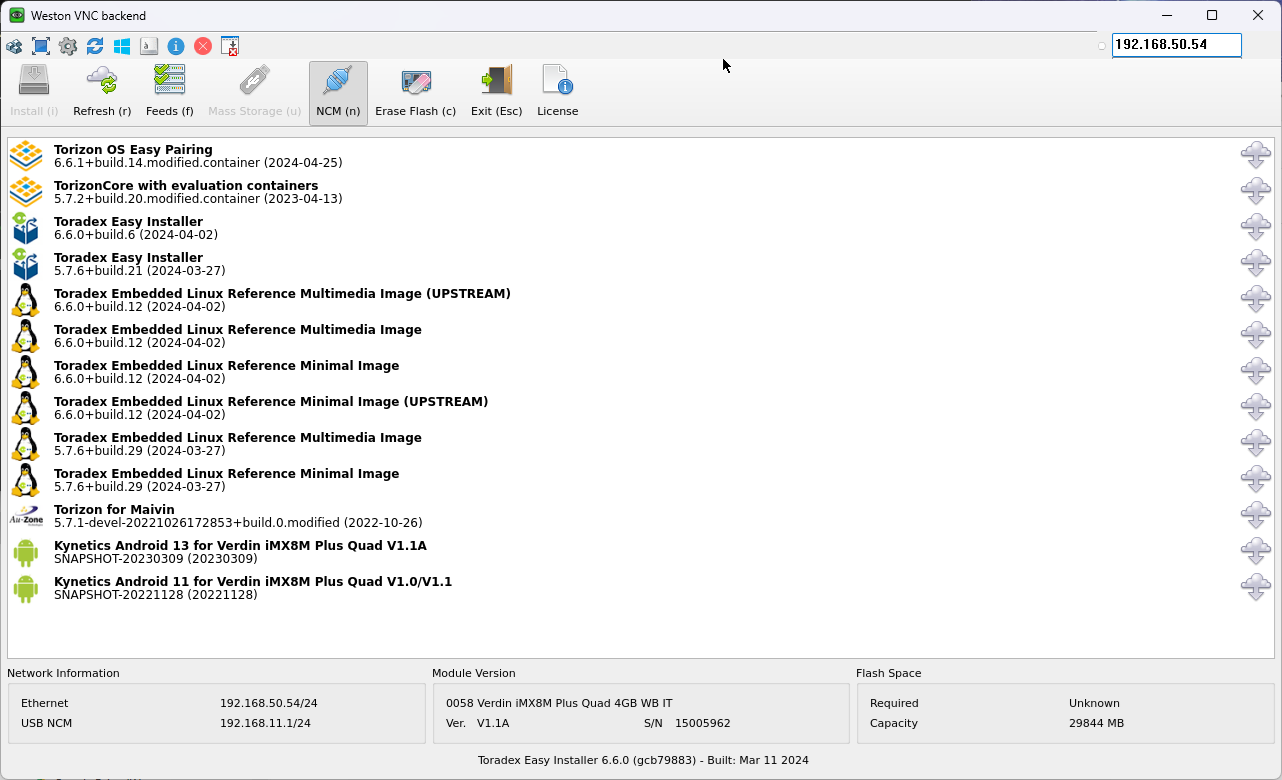Maximize the Weston VNC backend window
The height and width of the screenshot is (780, 1282).
pos(1212,15)
